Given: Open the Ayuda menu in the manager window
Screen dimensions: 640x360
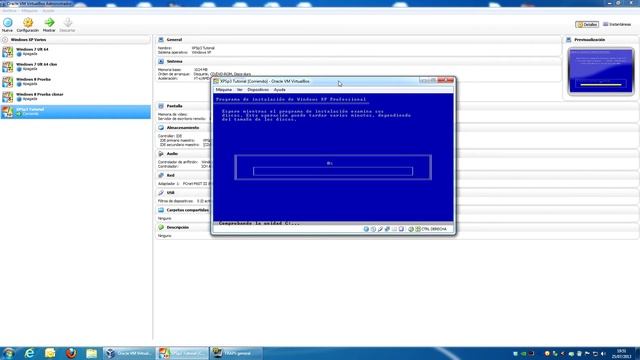Looking at the screenshot, I should tap(48, 11).
